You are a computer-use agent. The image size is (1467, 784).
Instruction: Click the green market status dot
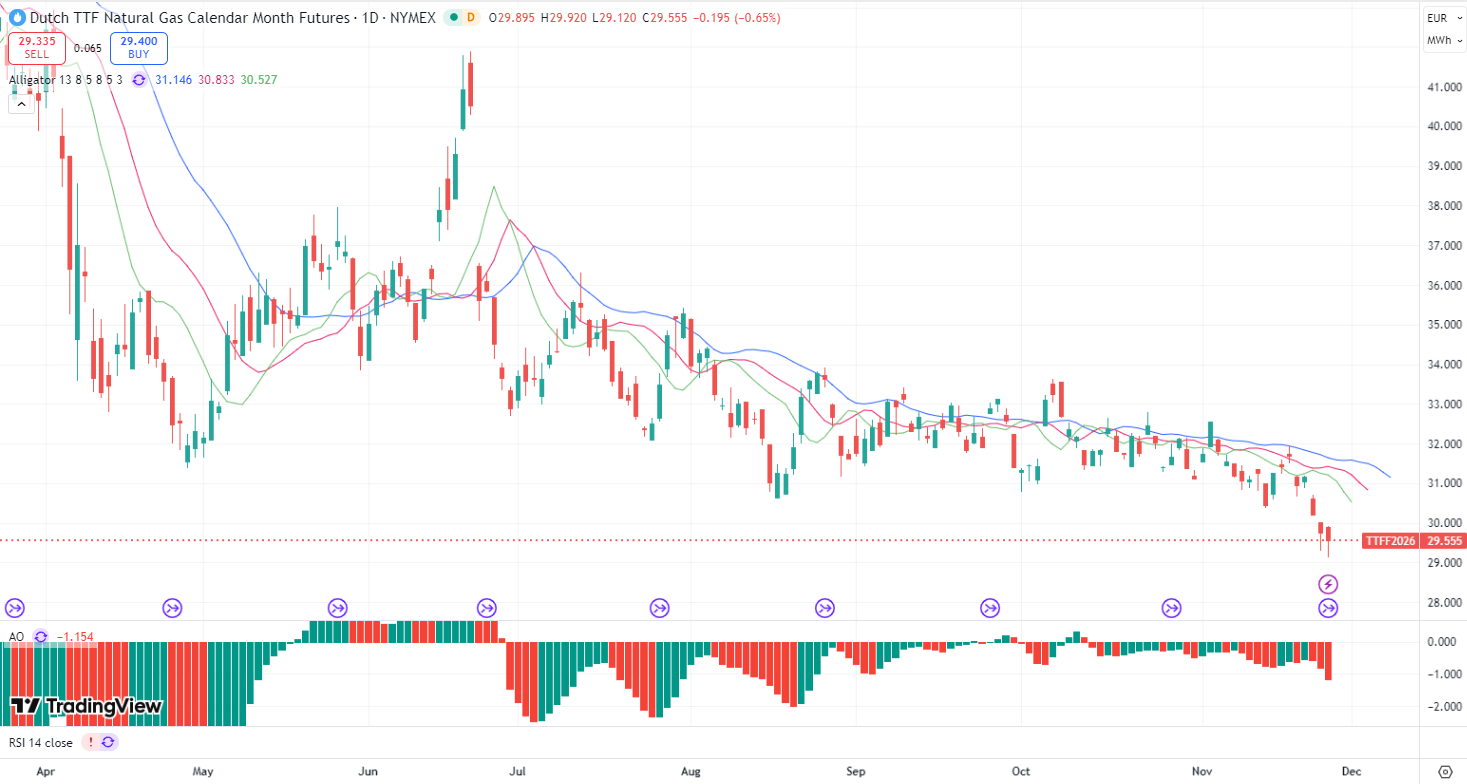coord(455,18)
